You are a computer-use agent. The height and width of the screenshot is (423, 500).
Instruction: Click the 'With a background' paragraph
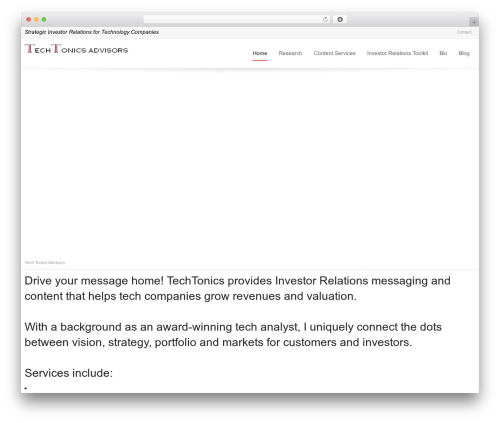point(233,334)
